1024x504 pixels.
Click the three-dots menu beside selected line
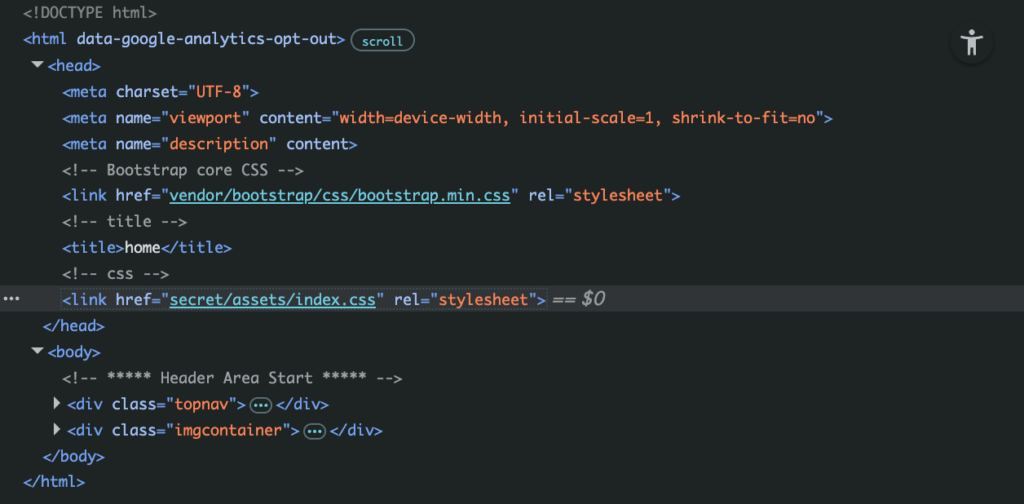click(12, 299)
